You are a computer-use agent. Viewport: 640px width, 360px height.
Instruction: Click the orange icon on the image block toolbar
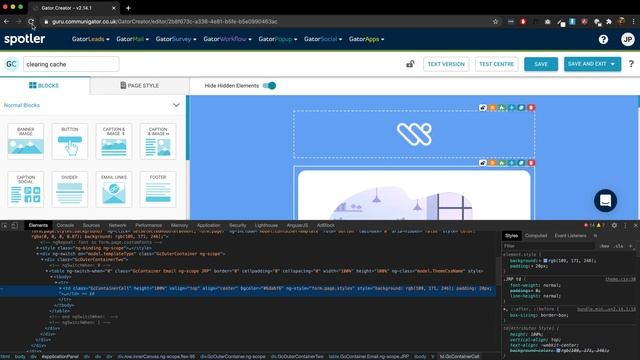(492, 163)
